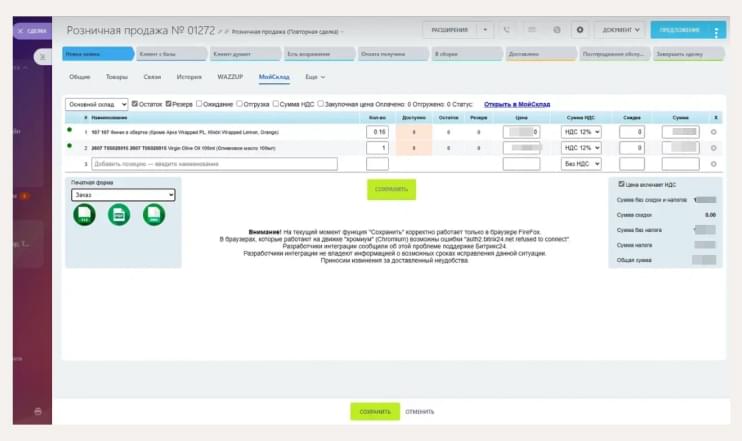Set stage to Доставлено

541,54
